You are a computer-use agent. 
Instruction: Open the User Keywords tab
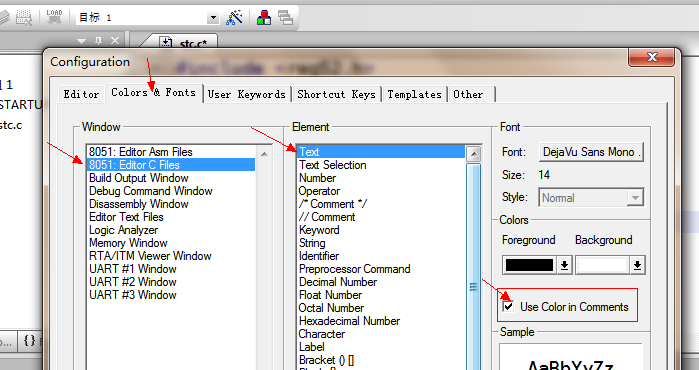point(247,94)
